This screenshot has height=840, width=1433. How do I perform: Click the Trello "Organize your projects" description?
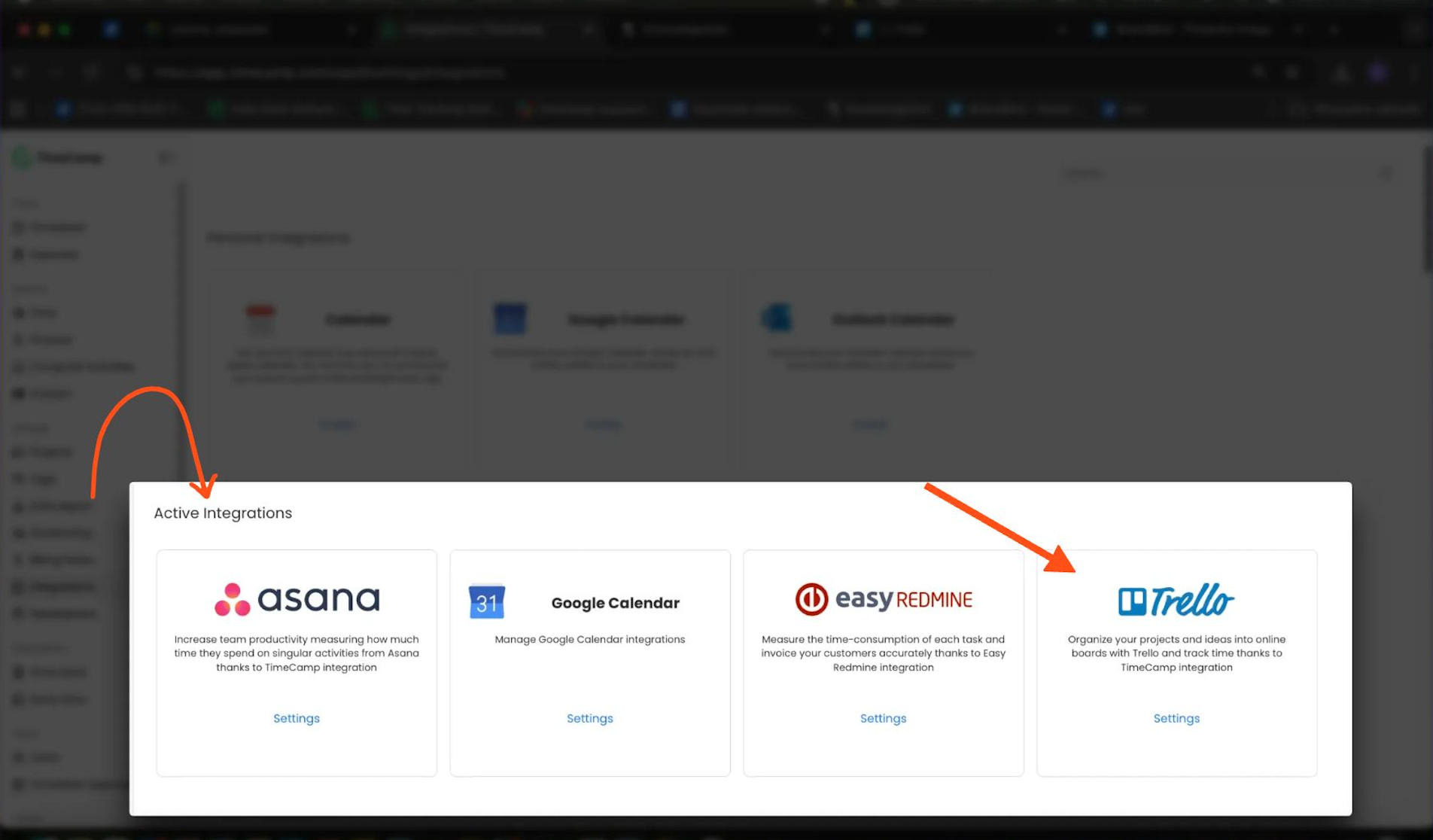(1177, 653)
